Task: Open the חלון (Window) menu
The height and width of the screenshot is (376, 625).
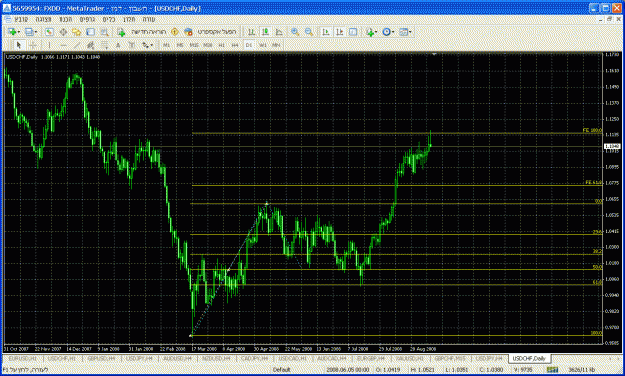Action: 129,19
